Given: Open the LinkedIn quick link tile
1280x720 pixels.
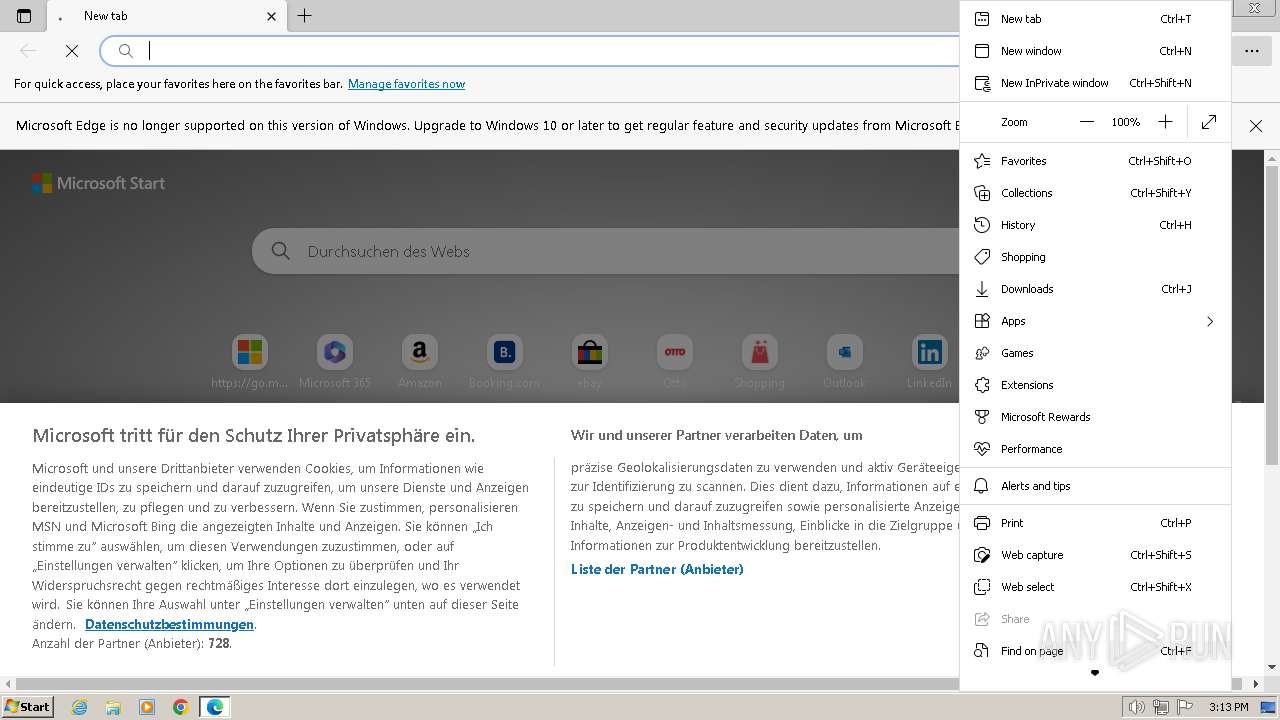Looking at the screenshot, I should [x=929, y=361].
